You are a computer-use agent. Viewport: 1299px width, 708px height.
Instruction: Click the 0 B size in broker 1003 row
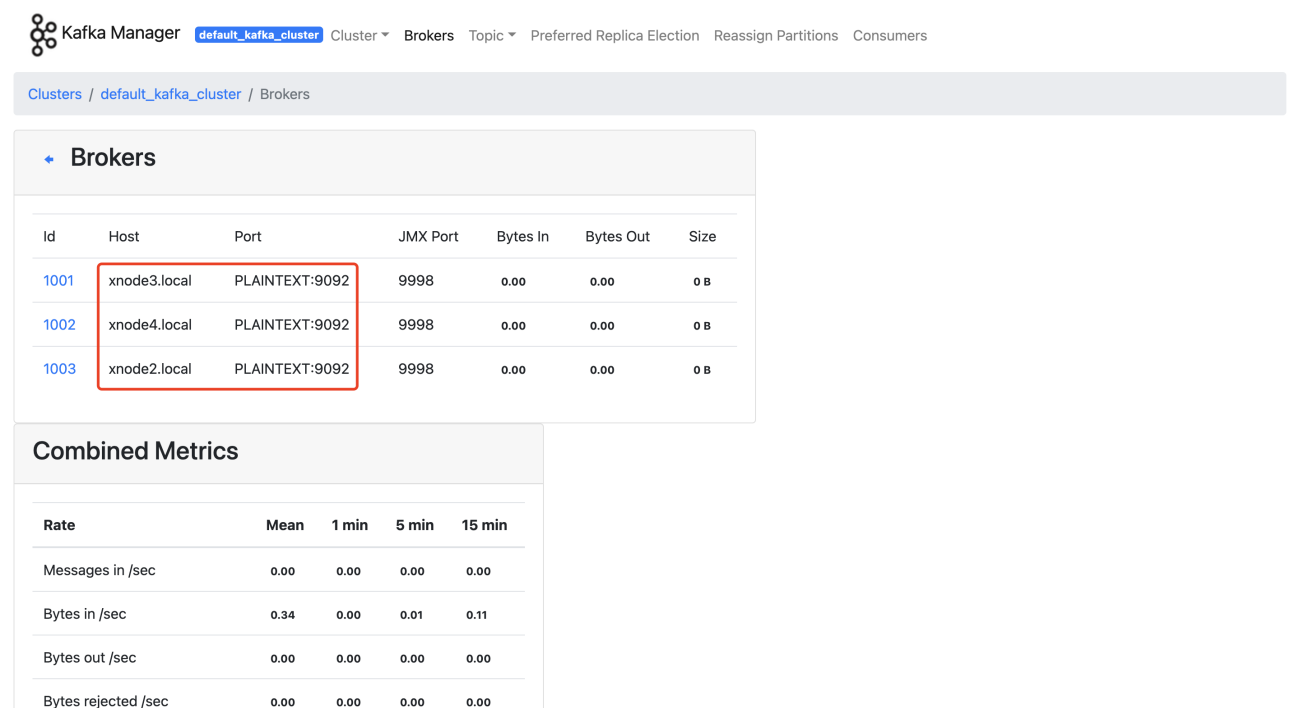[702, 370]
